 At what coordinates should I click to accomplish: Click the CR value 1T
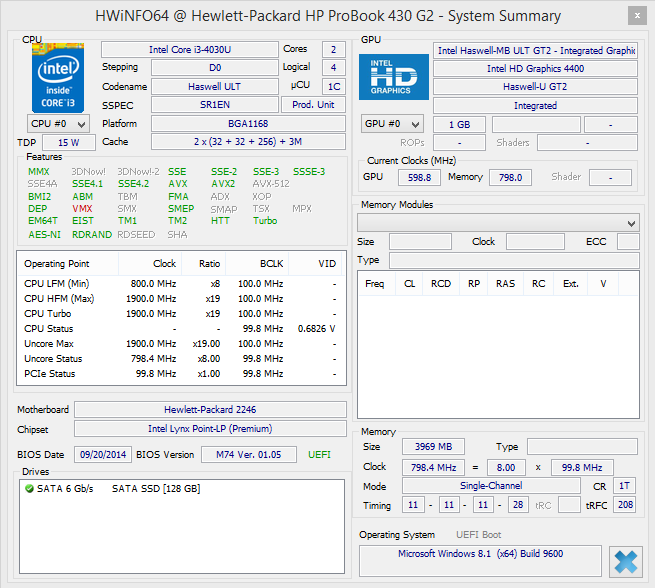[624, 486]
